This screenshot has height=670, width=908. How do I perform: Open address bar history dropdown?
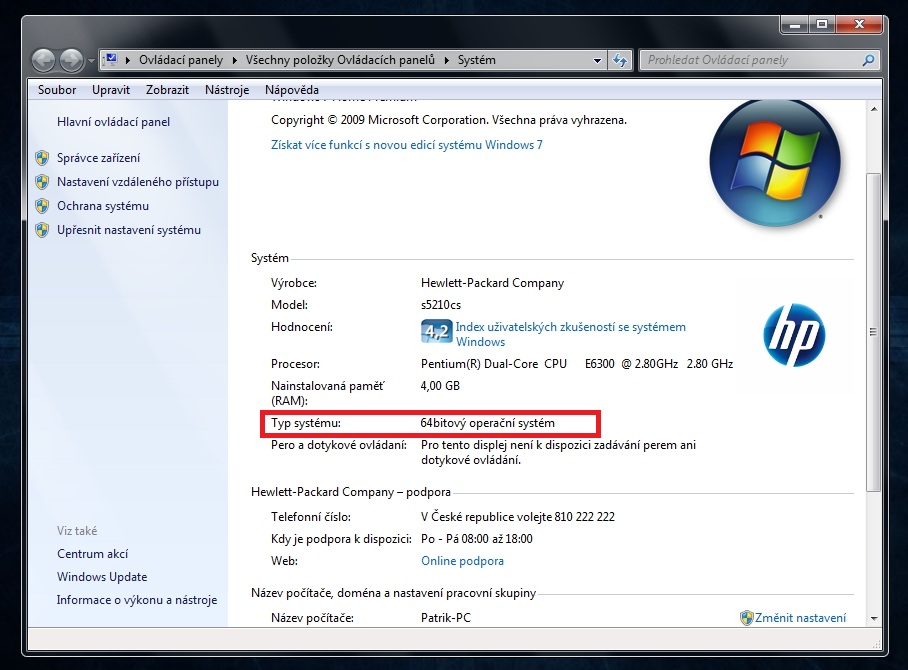(597, 60)
